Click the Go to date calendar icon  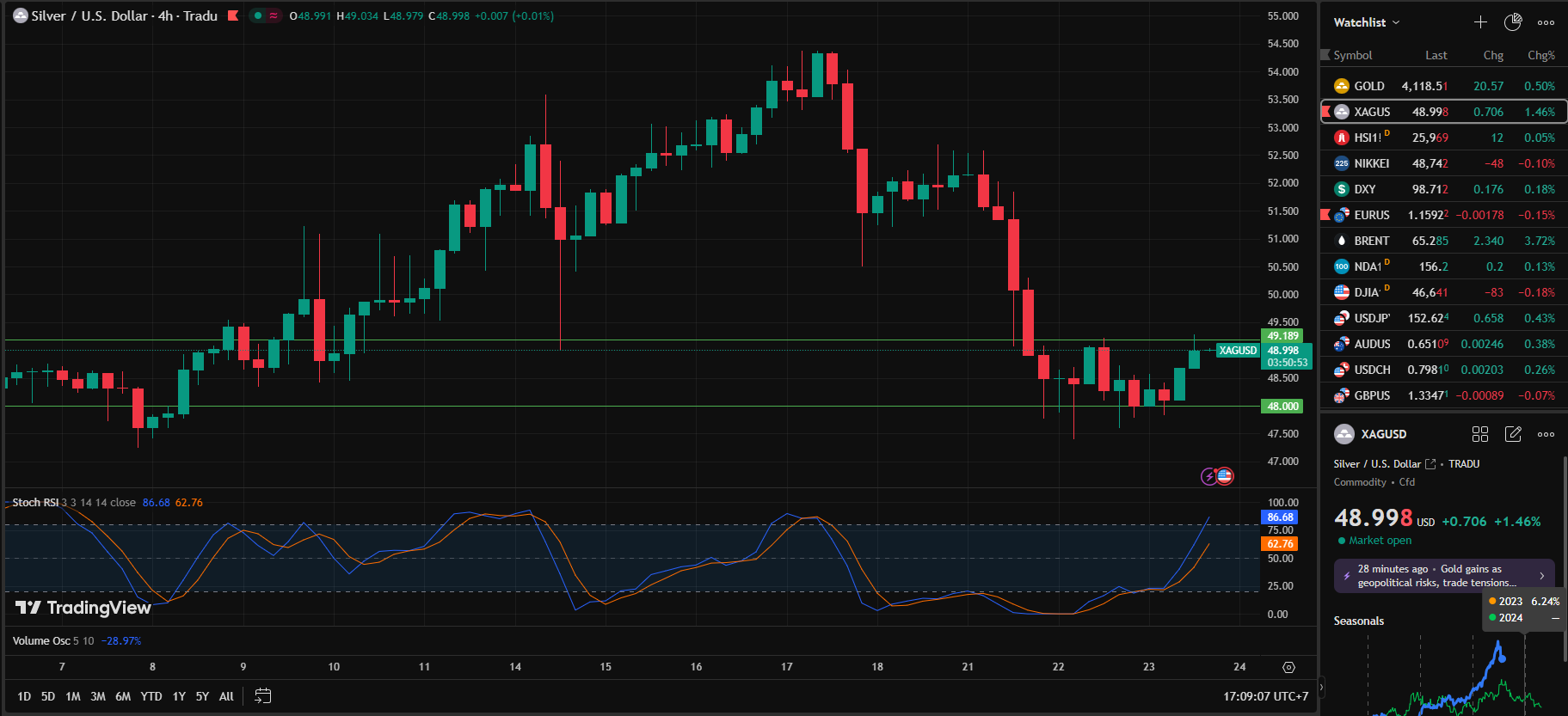coord(263,696)
